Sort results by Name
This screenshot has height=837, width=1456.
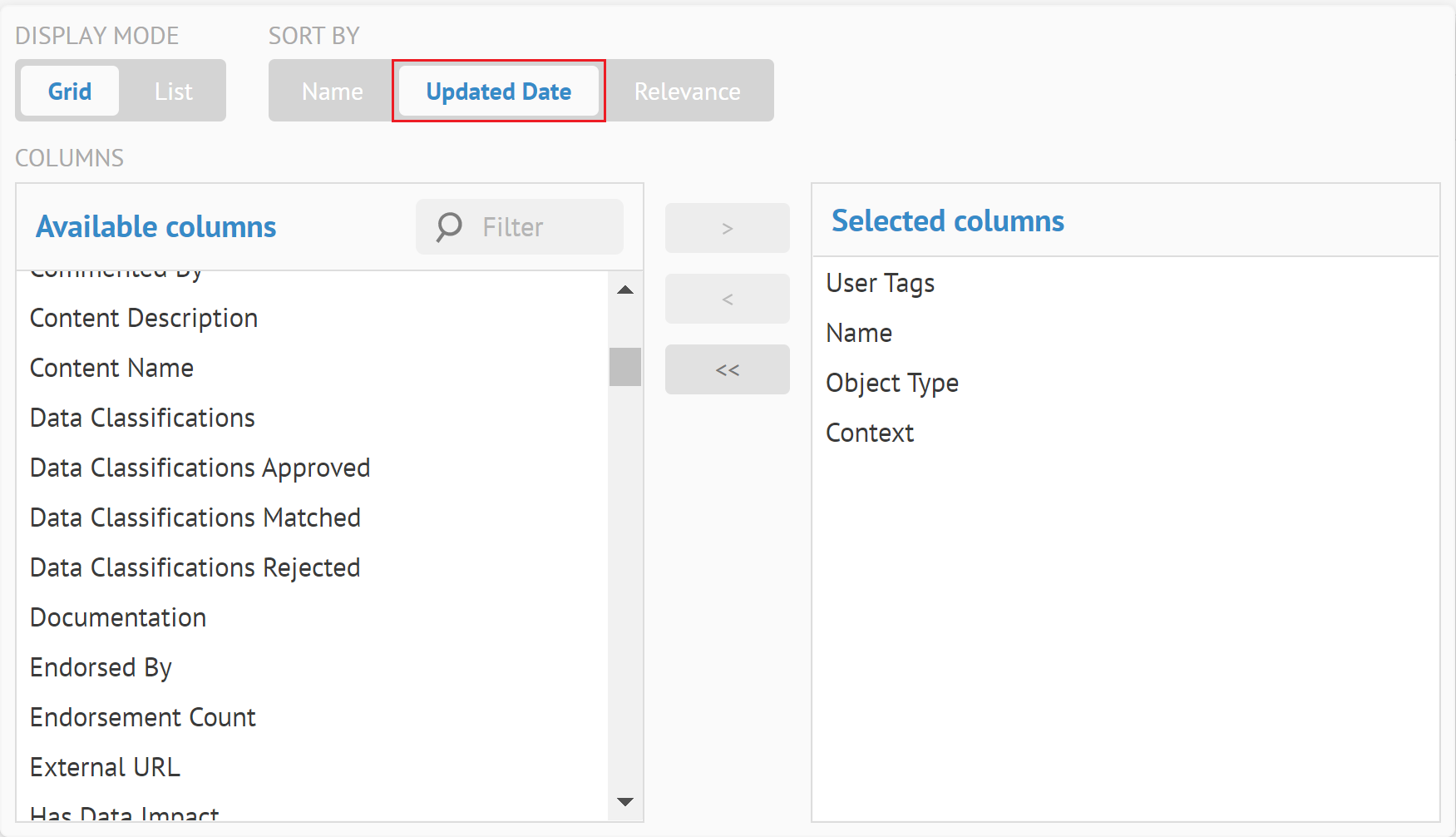pyautogui.click(x=332, y=91)
